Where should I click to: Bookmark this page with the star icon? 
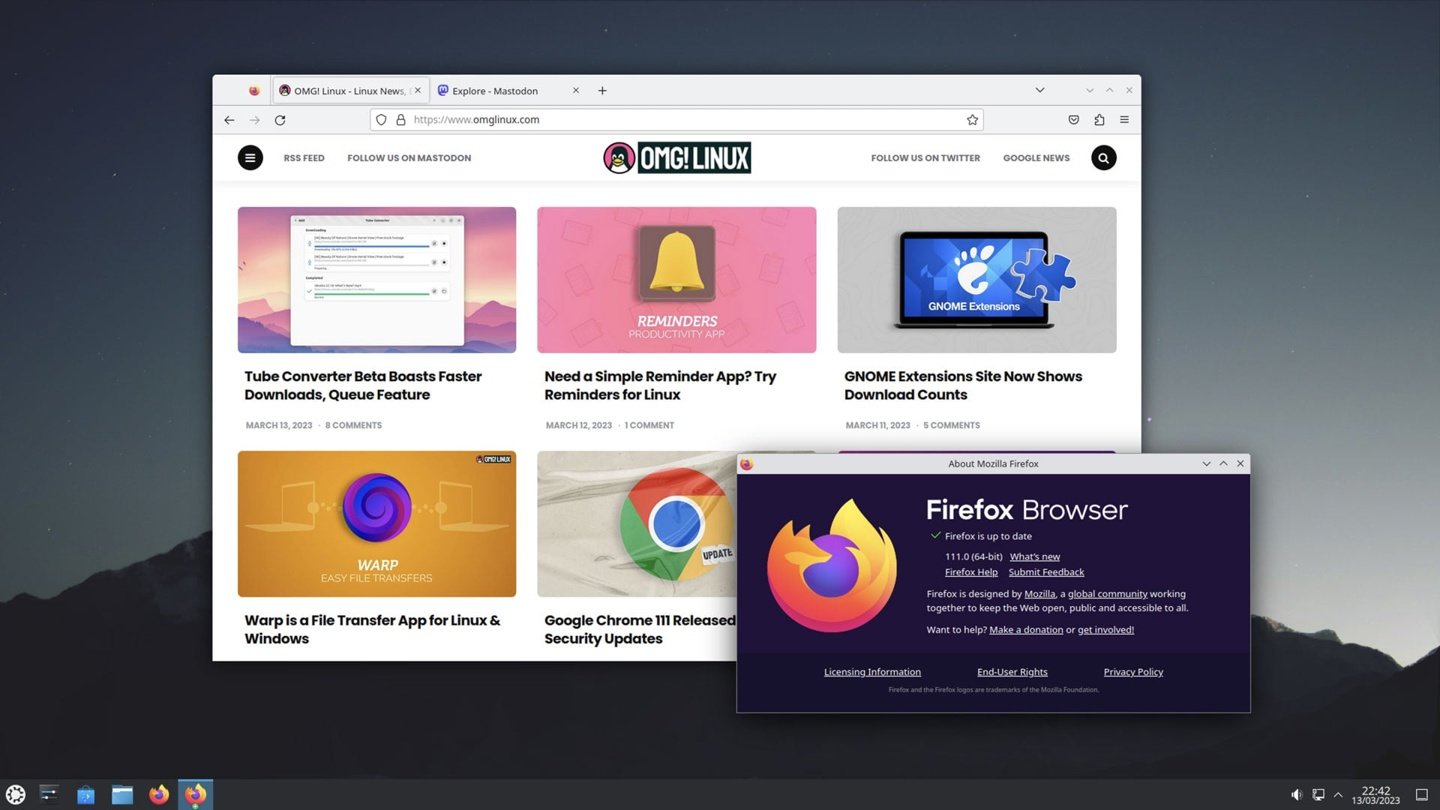tap(972, 120)
